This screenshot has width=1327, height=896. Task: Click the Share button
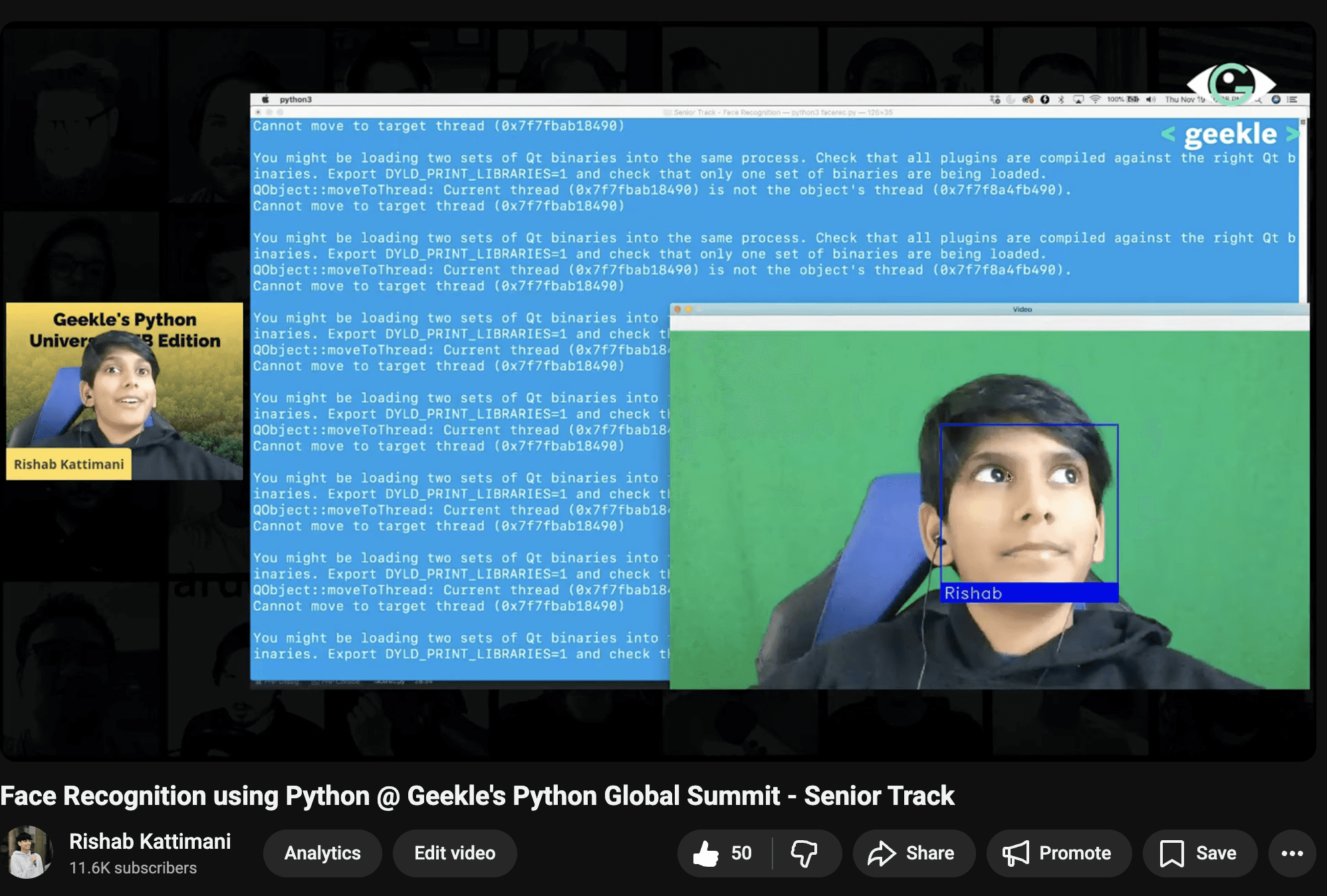tap(913, 853)
